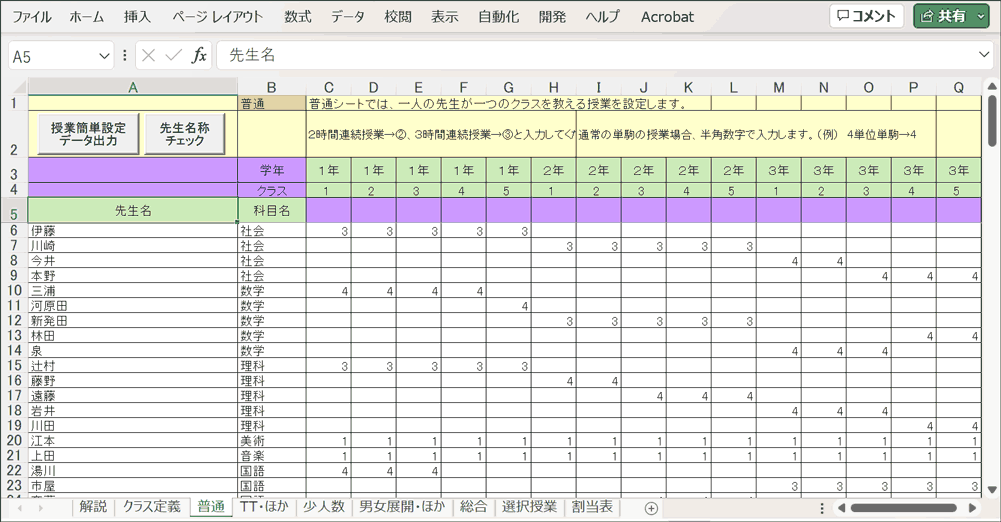1001x522 pixels.
Task: Click the select-all corner triangle
Action: click(19, 87)
